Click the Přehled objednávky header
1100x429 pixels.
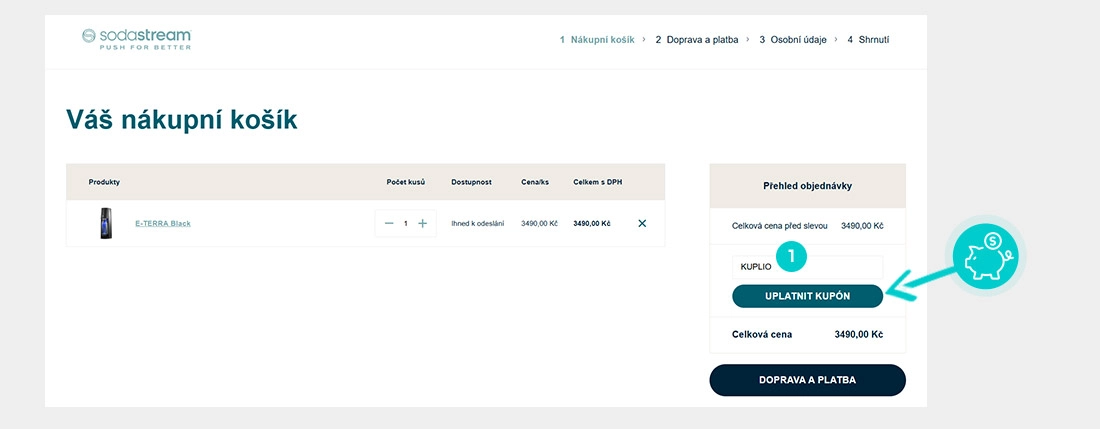click(x=807, y=186)
